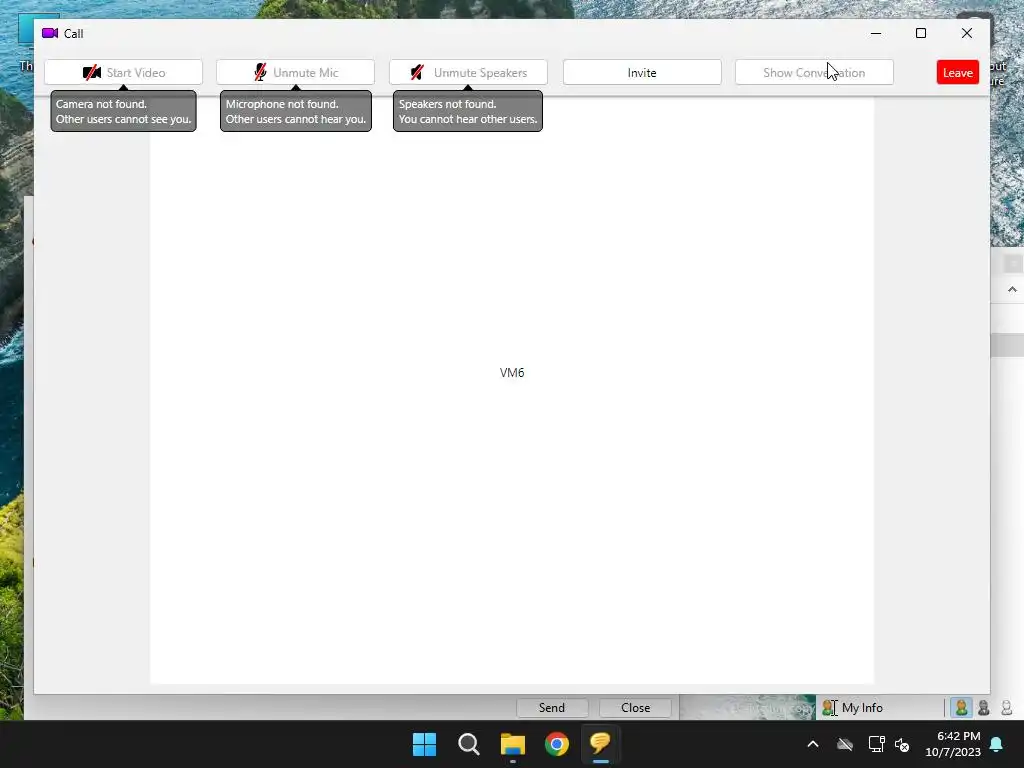This screenshot has height=768, width=1024.
Task: Launch Google Chrome from the taskbar
Action: (557, 744)
